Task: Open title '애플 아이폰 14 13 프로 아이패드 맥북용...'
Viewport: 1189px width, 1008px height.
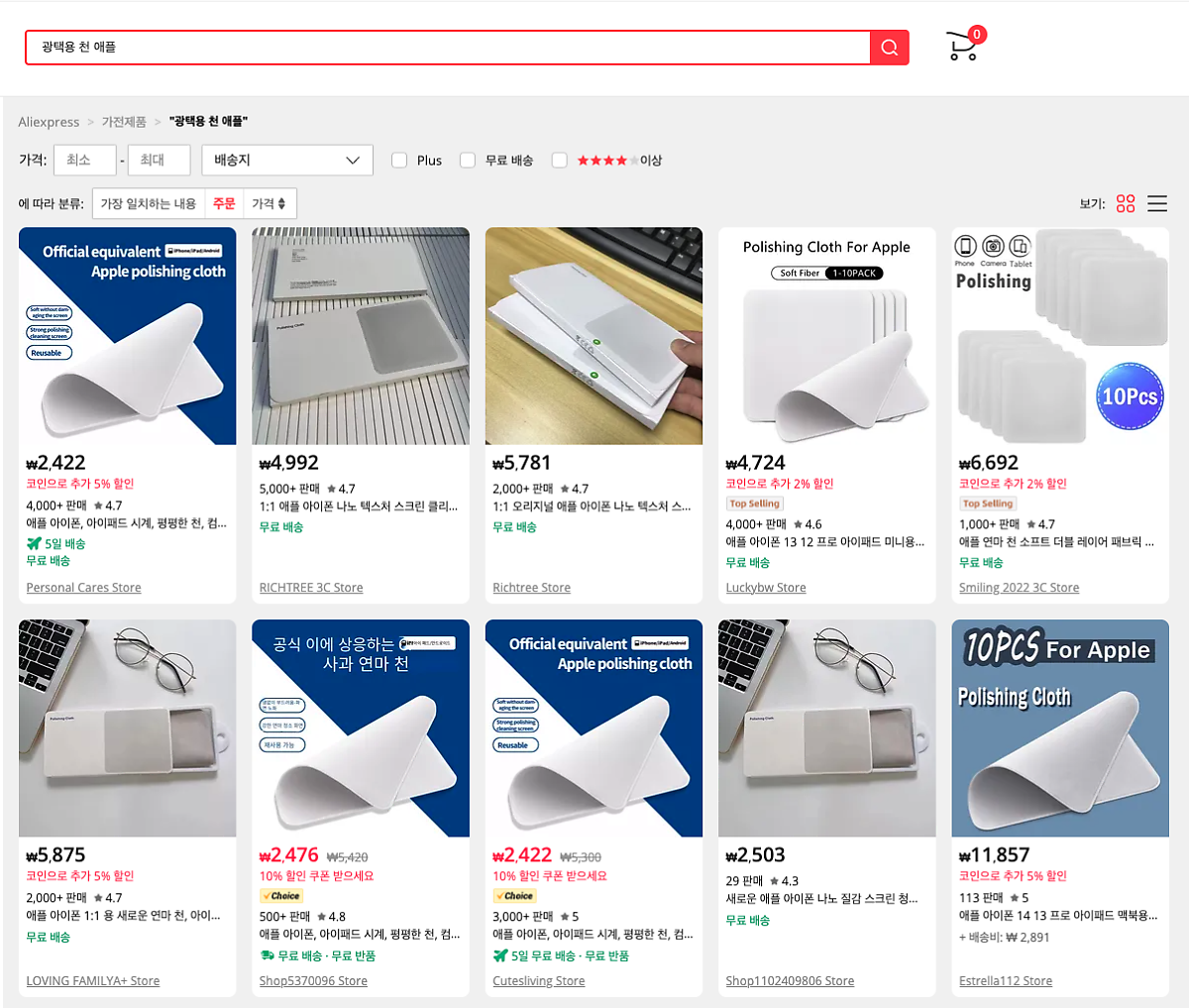Action: pyautogui.click(x=1058, y=915)
